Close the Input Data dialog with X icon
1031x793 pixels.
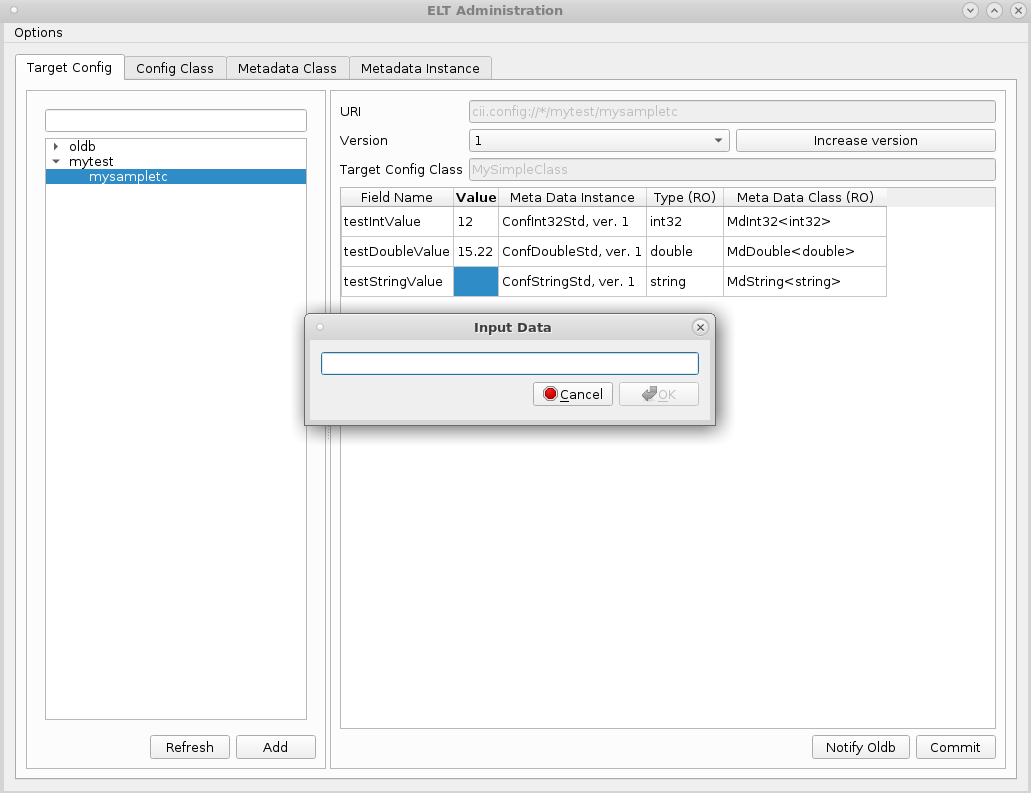[x=700, y=327]
